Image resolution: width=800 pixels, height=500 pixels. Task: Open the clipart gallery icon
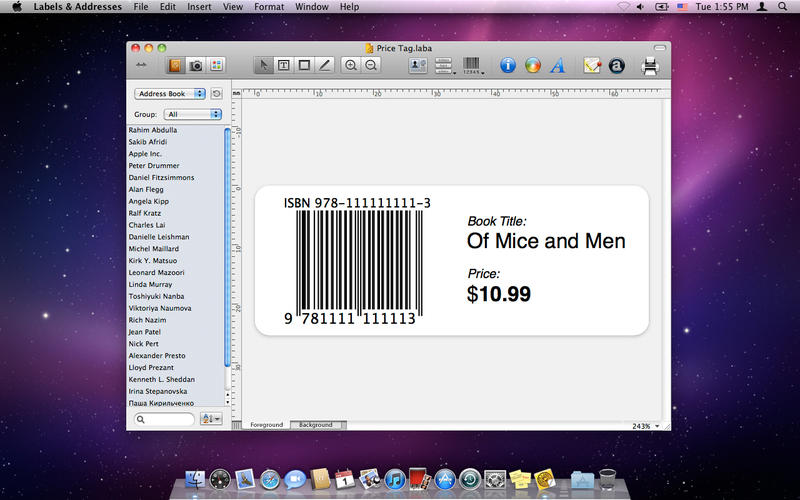[x=216, y=65]
